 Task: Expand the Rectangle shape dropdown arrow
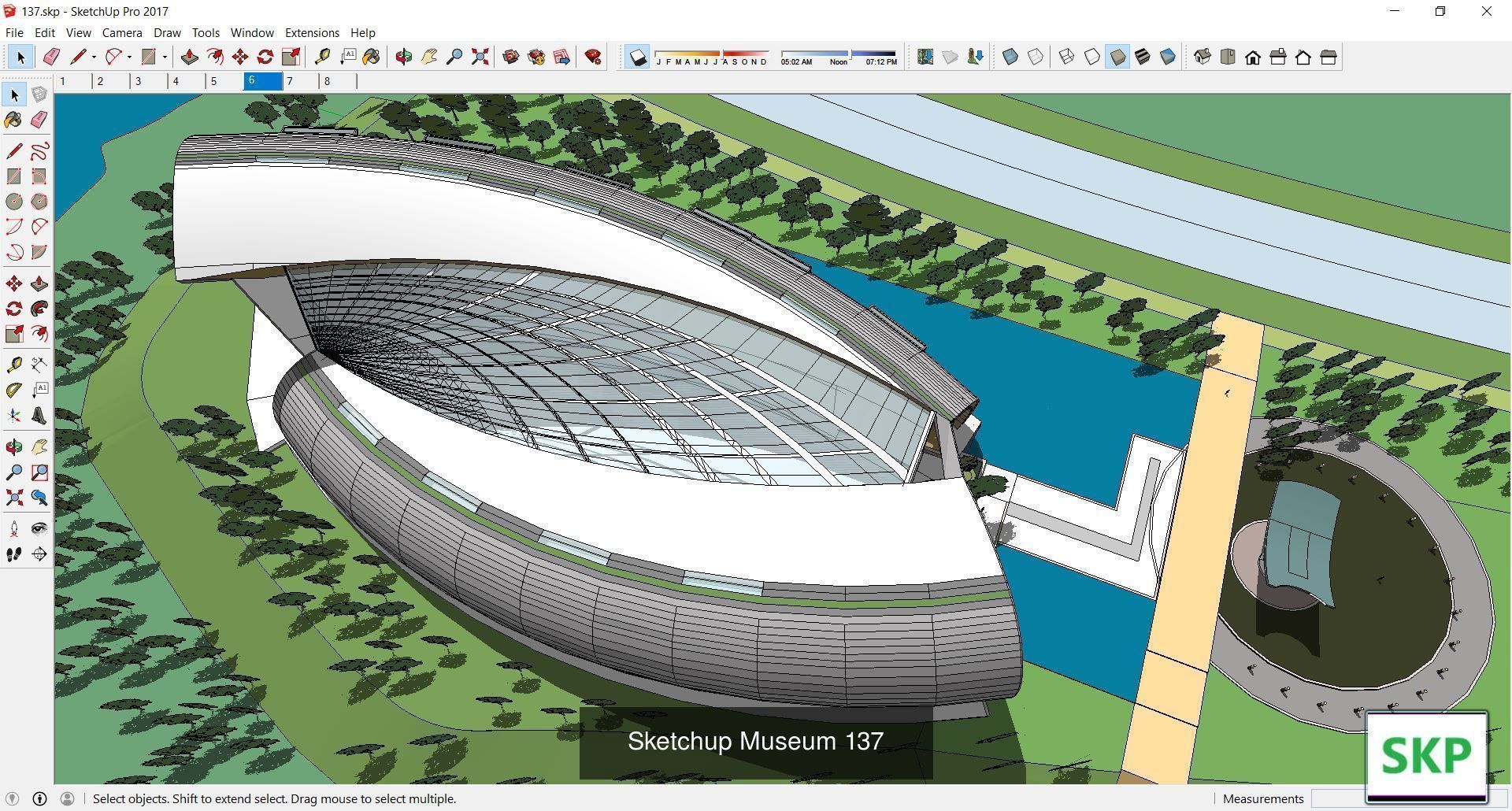[x=165, y=57]
